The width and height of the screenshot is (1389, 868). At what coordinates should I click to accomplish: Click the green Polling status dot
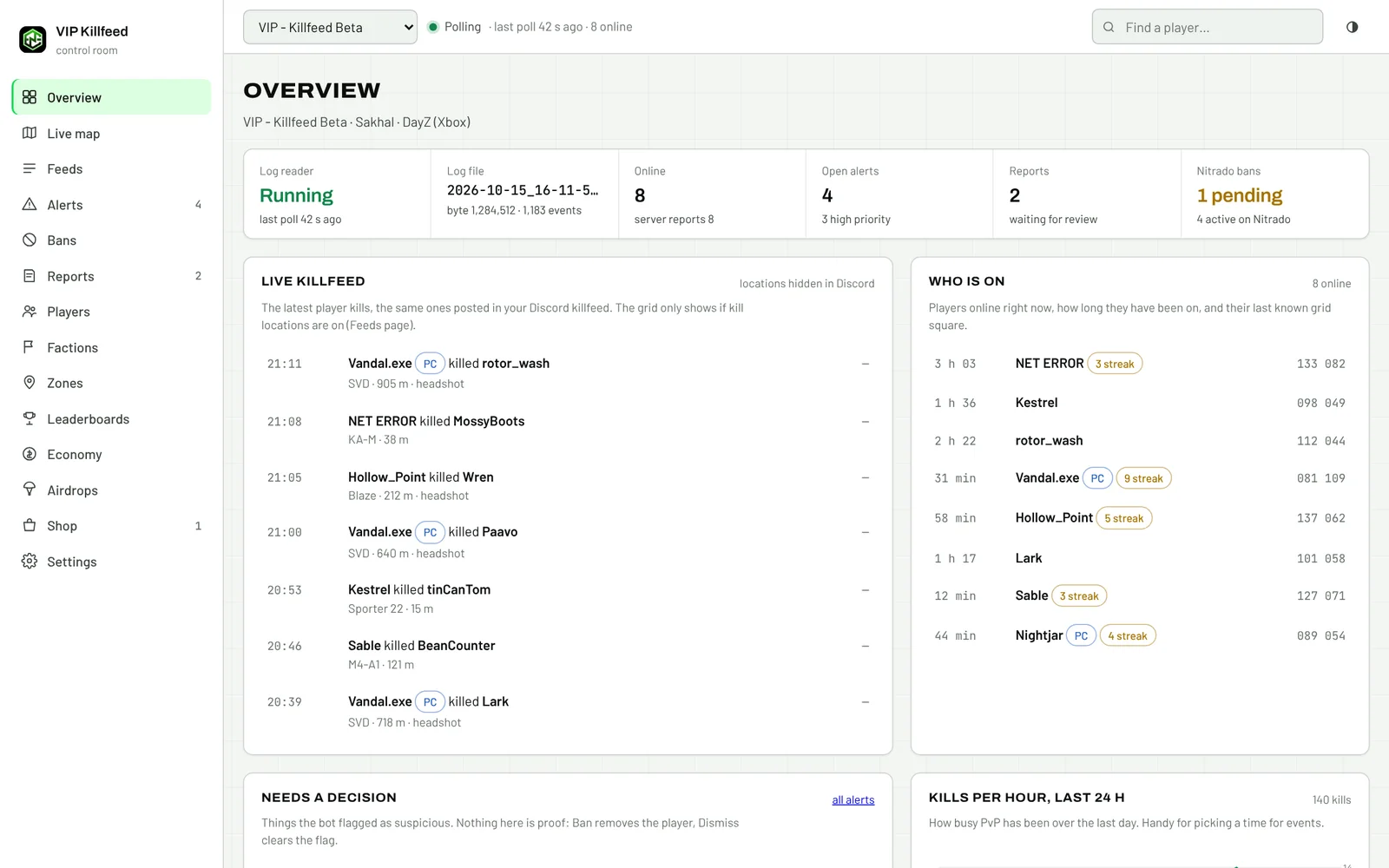(433, 27)
